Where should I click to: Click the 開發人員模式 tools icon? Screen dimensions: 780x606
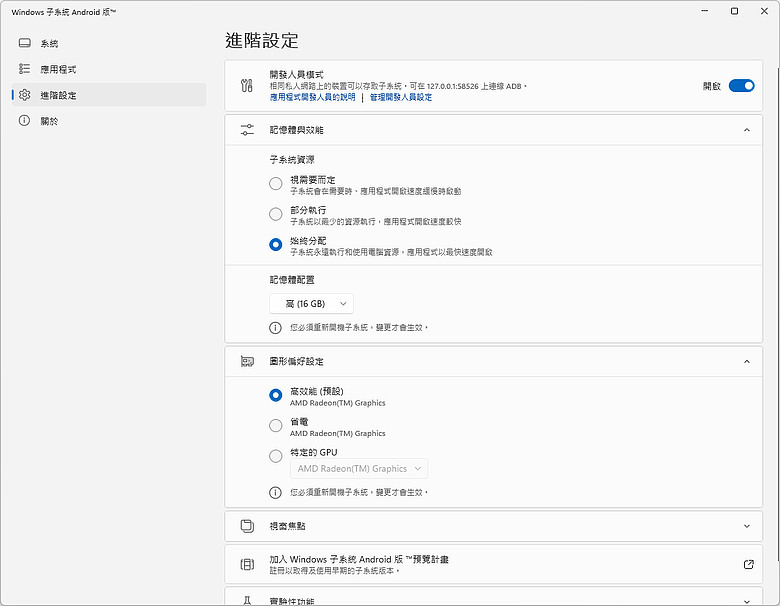pyautogui.click(x=247, y=86)
